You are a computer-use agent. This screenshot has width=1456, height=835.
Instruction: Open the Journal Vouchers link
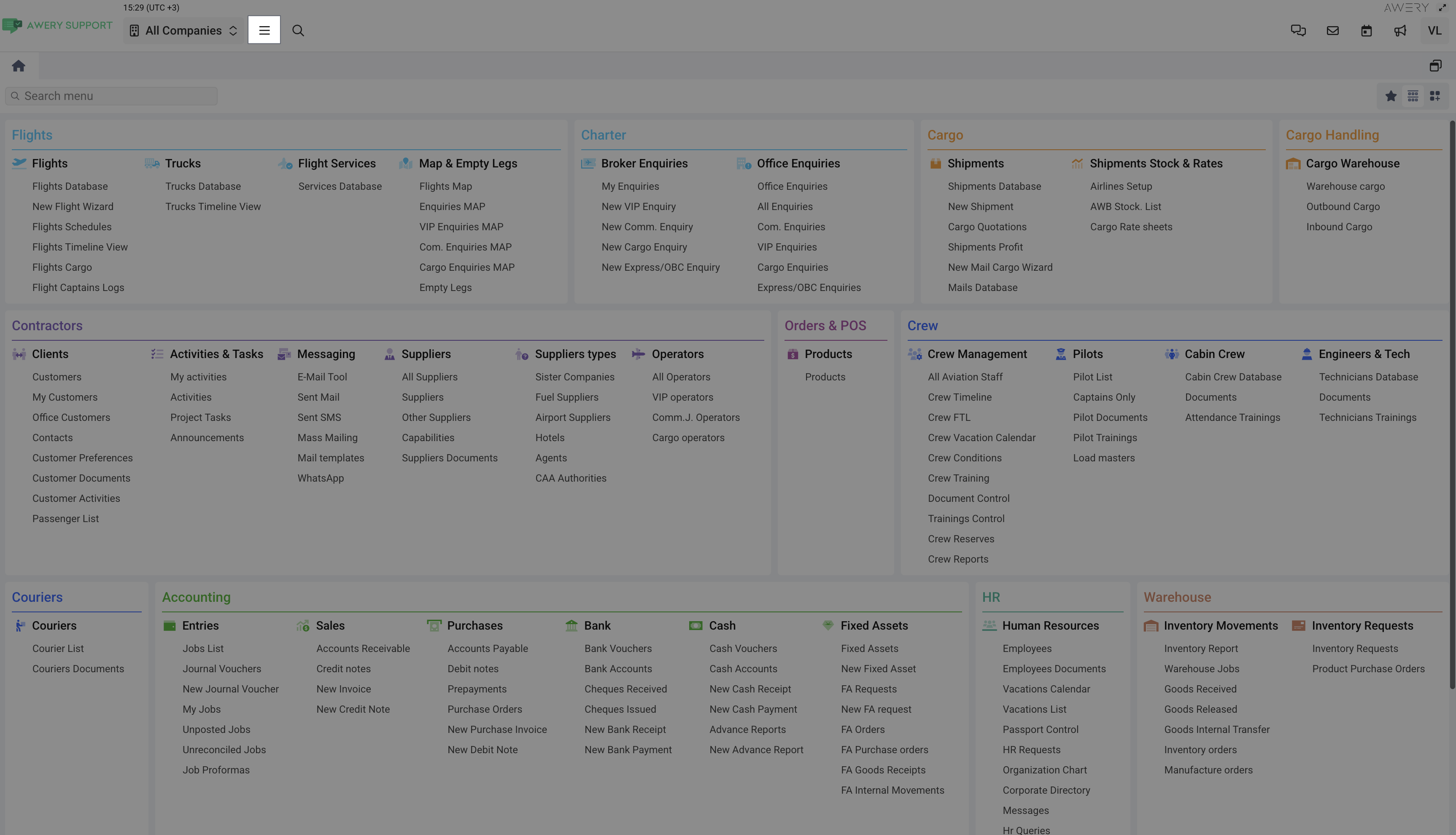click(221, 669)
